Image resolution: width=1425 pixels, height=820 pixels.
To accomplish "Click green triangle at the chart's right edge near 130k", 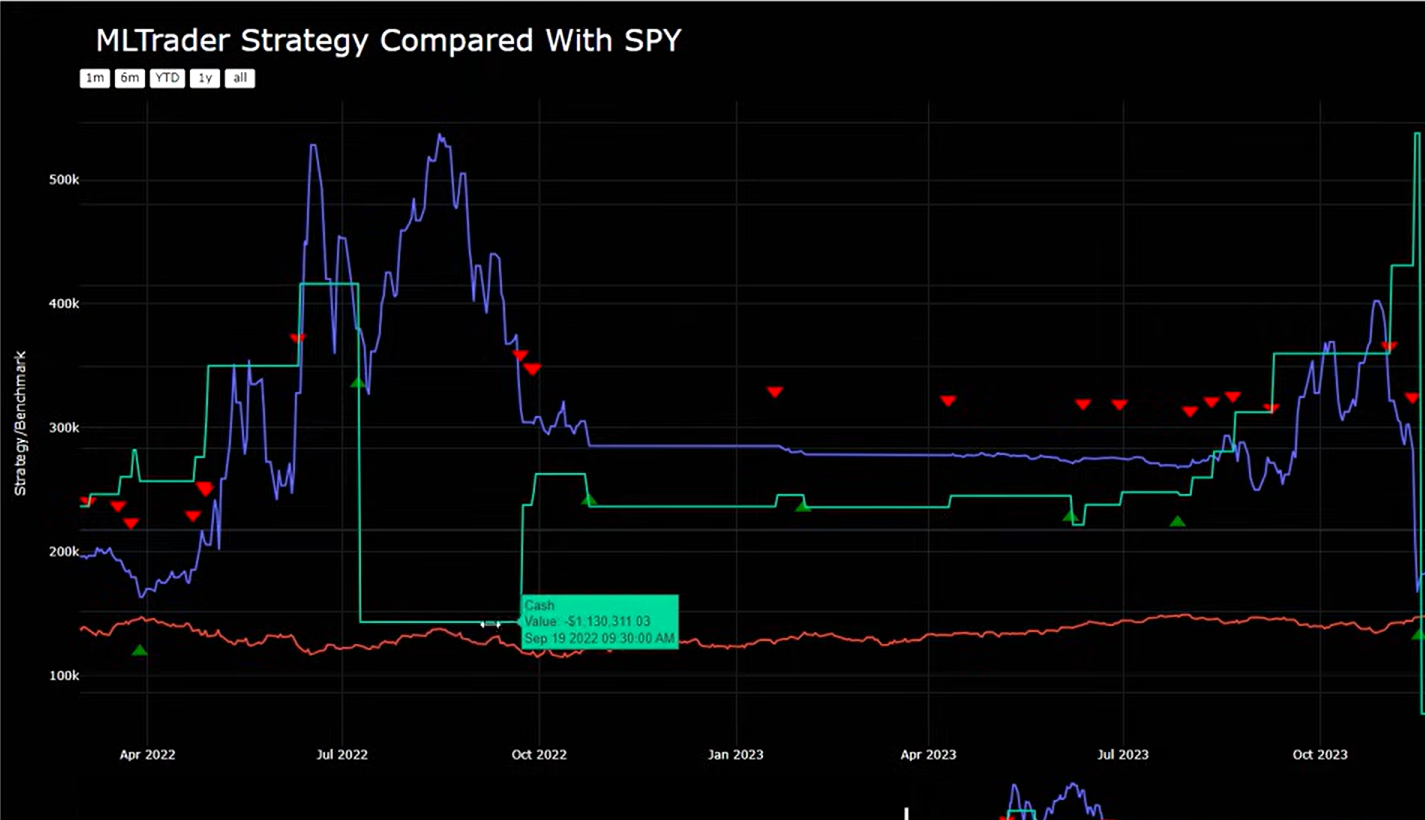I will [x=1417, y=634].
